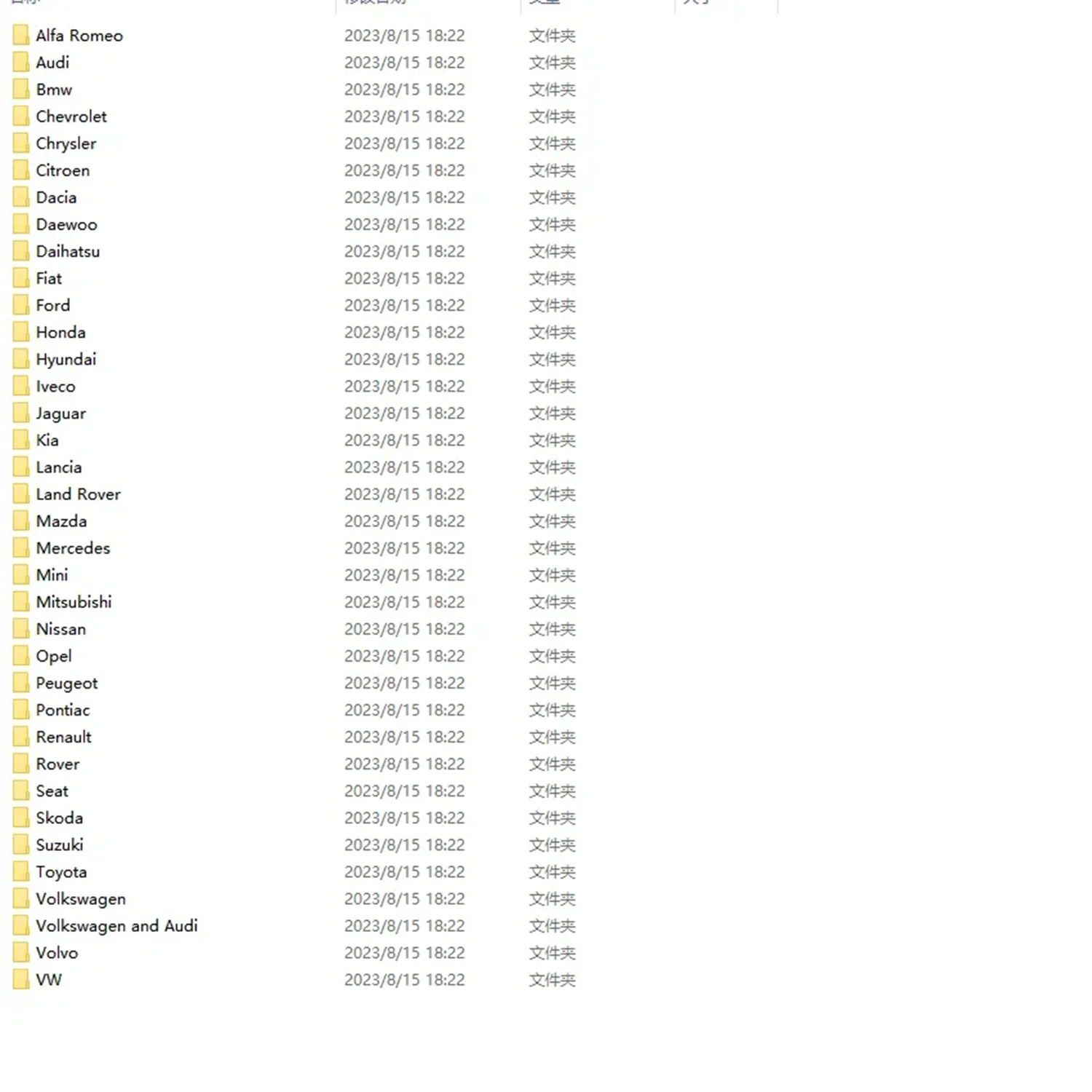This screenshot has width=1092, height=1092.
Task: Click the Kia folder icon
Action: (x=21, y=440)
